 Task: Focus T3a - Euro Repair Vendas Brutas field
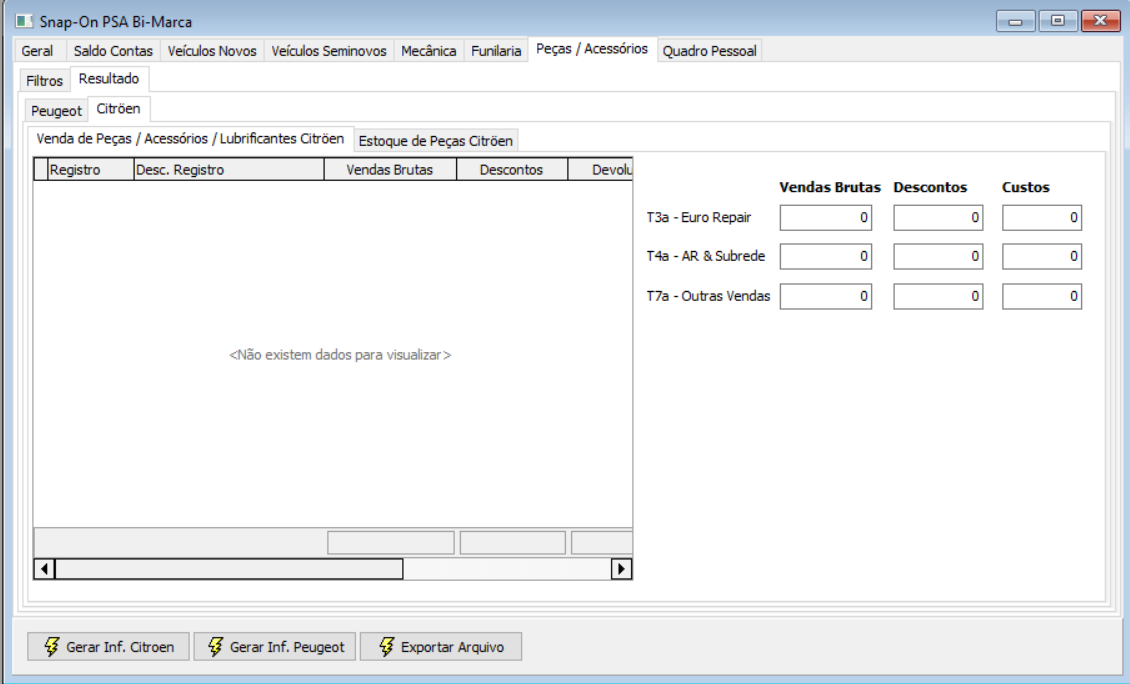(826, 218)
